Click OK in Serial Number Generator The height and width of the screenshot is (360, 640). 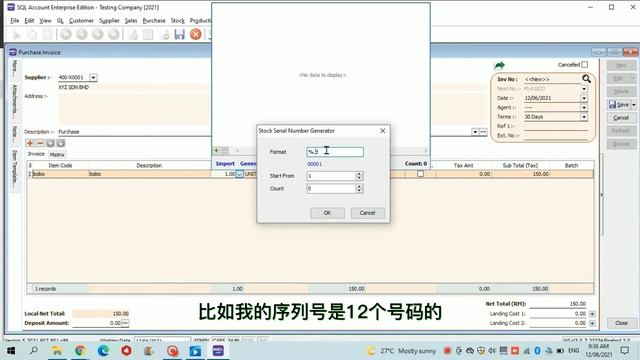tap(327, 213)
